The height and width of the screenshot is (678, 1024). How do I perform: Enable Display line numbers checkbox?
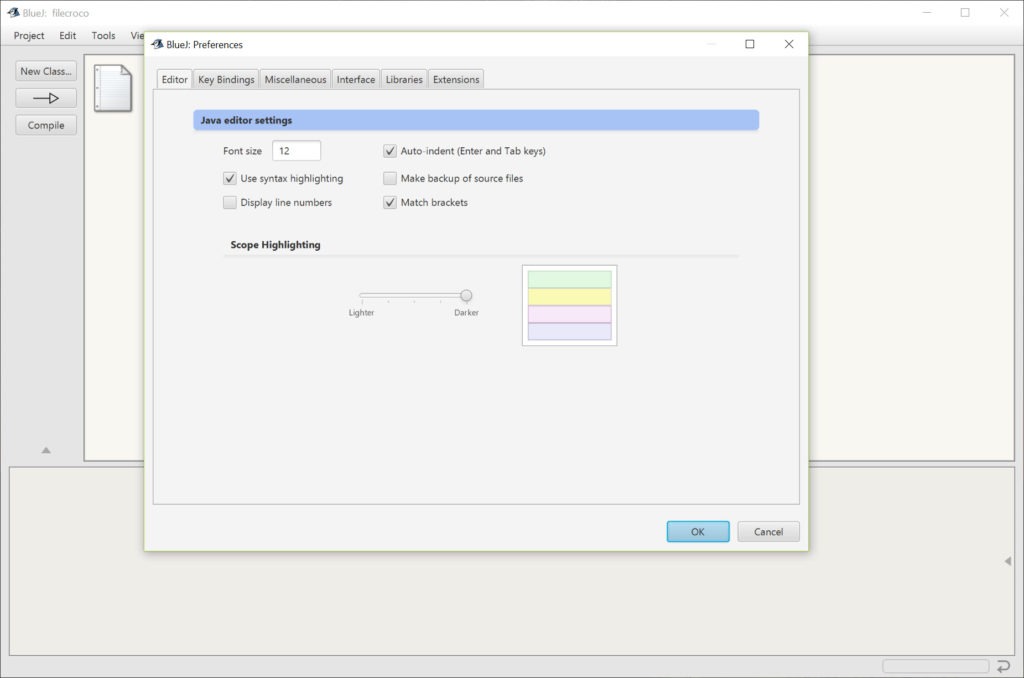point(230,202)
